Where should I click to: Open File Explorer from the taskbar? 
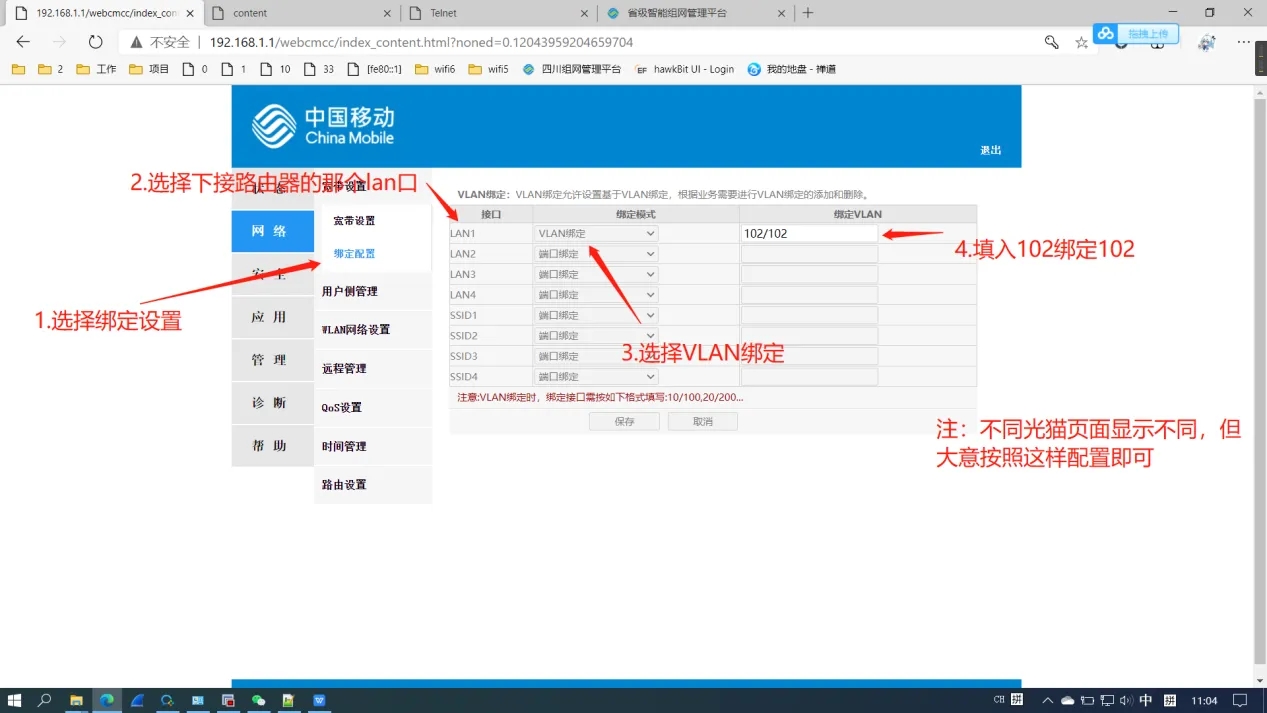pyautogui.click(x=76, y=700)
